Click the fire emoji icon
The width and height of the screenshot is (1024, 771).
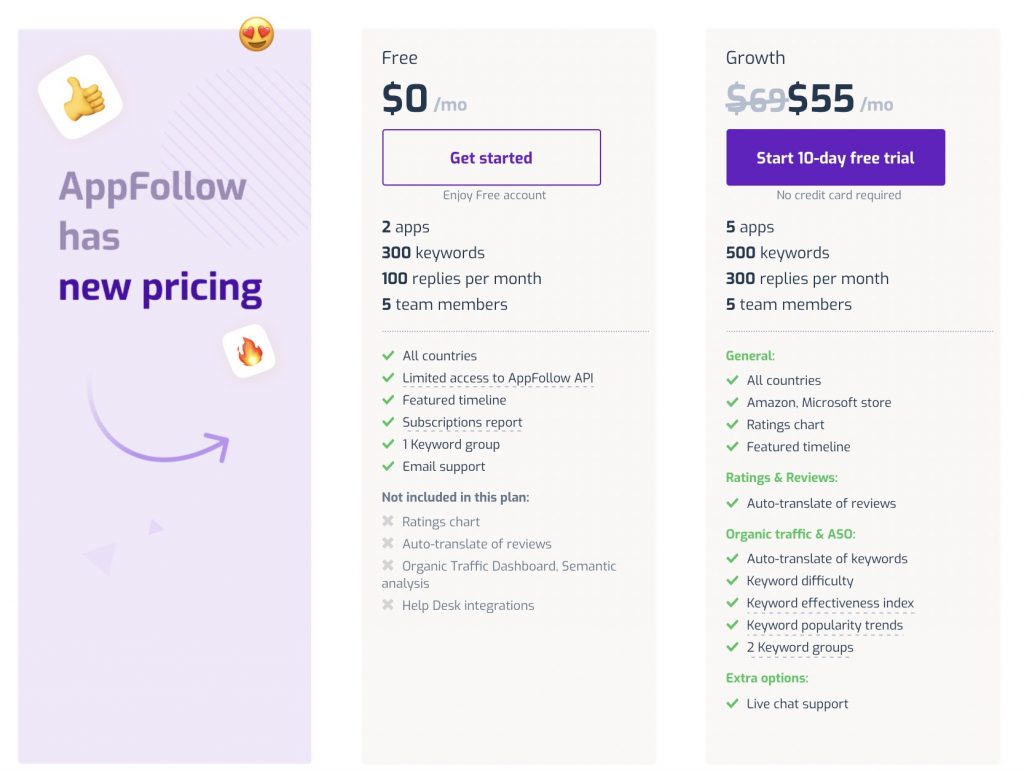(249, 351)
